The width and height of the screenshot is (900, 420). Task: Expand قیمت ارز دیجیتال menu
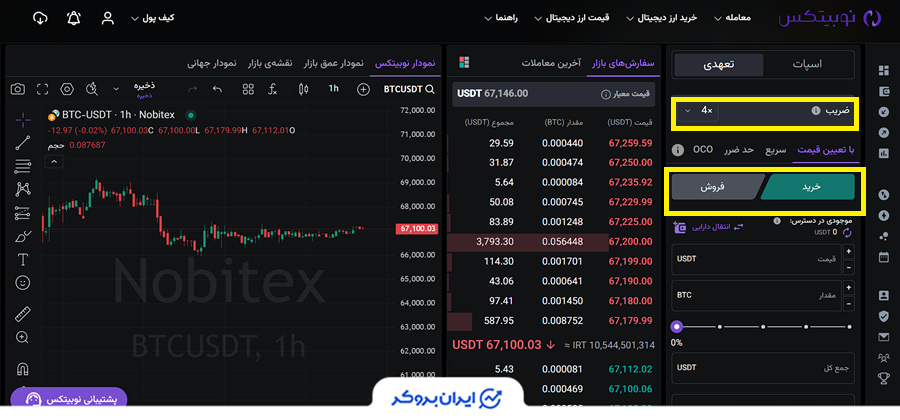tap(572, 18)
